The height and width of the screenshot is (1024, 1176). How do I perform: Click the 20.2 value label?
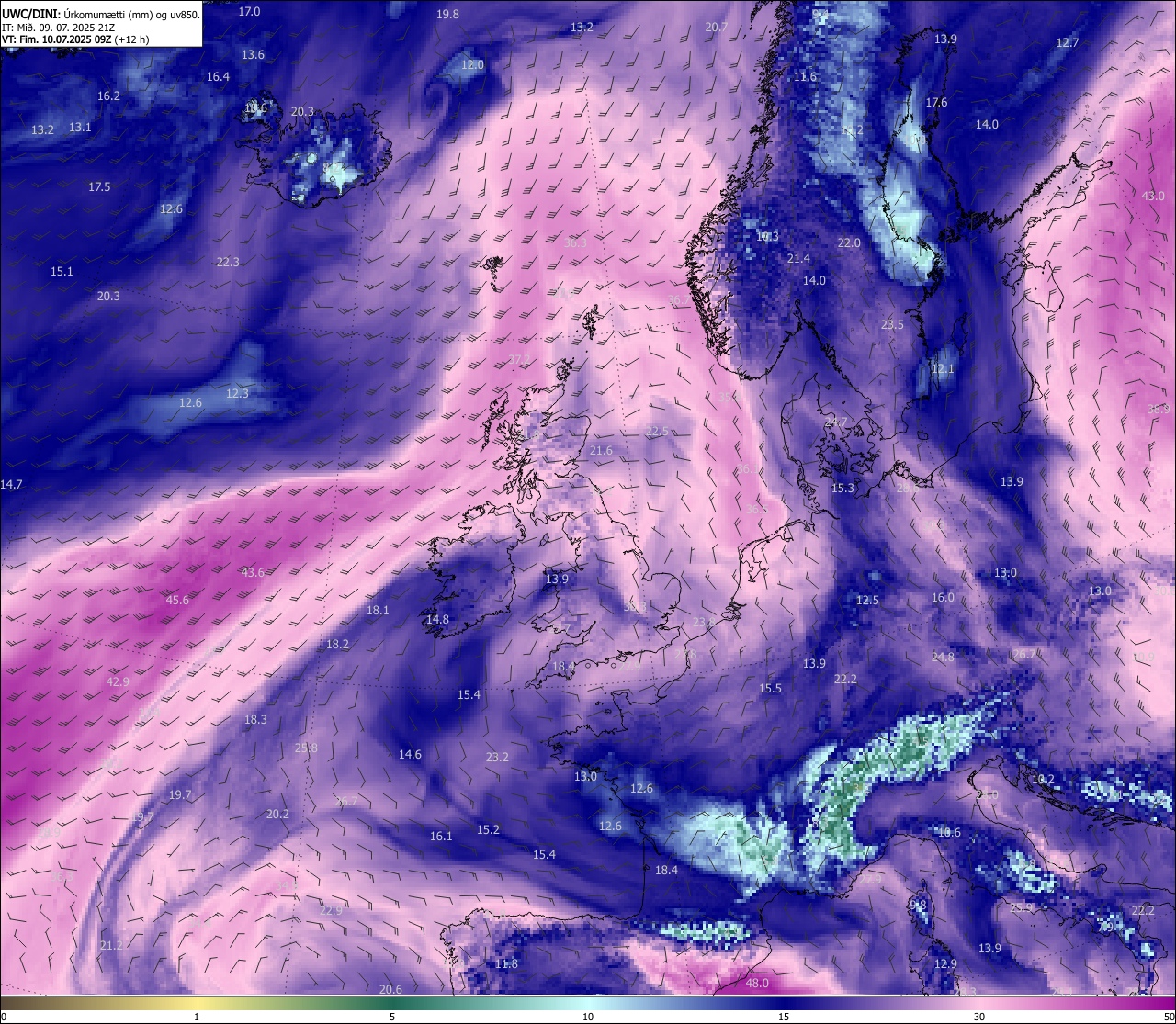[277, 815]
